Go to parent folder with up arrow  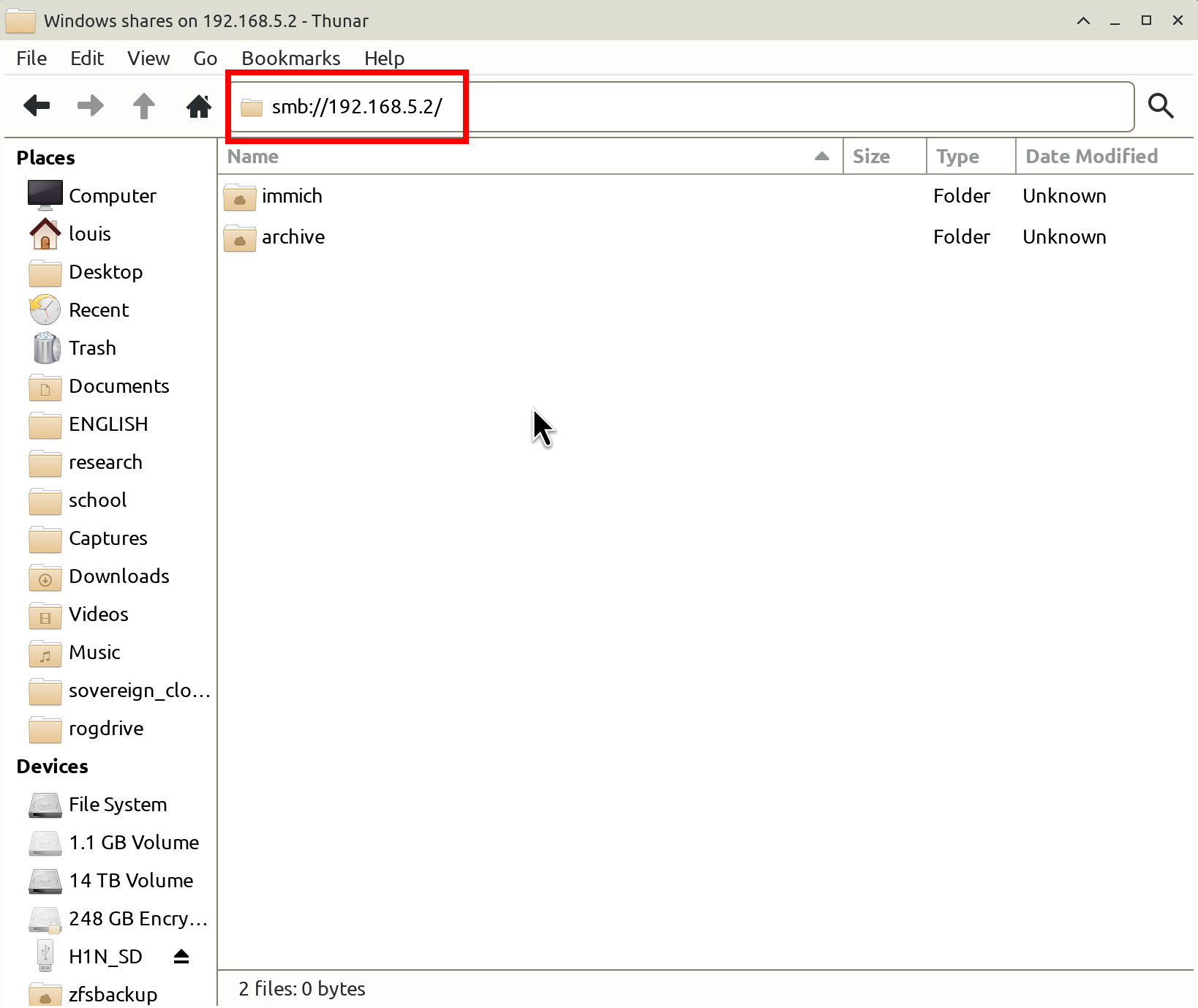pos(144,106)
